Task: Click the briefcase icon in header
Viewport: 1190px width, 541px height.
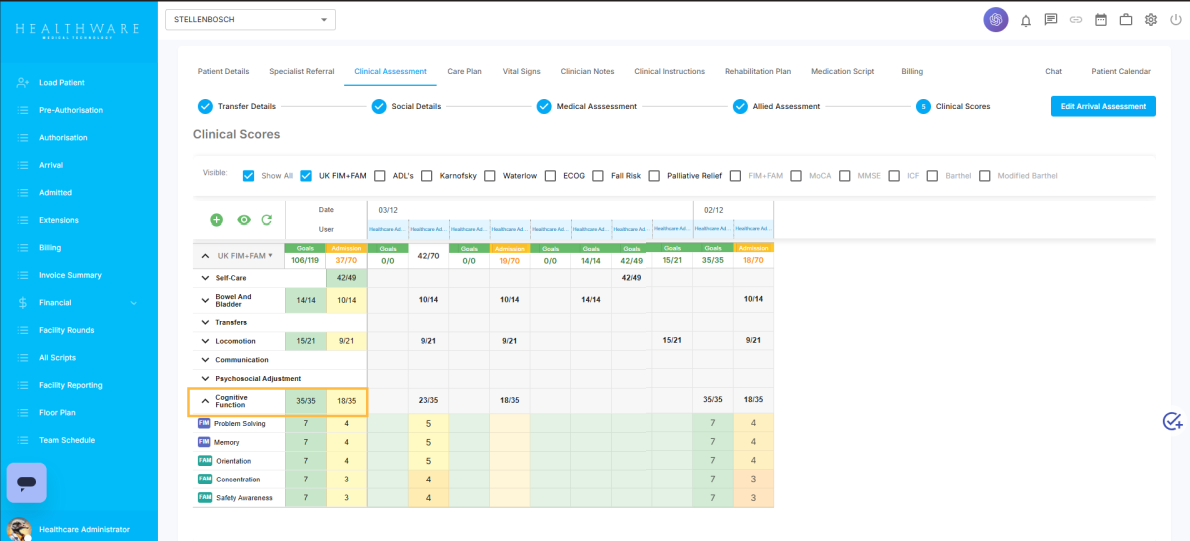Action: pyautogui.click(x=1126, y=20)
